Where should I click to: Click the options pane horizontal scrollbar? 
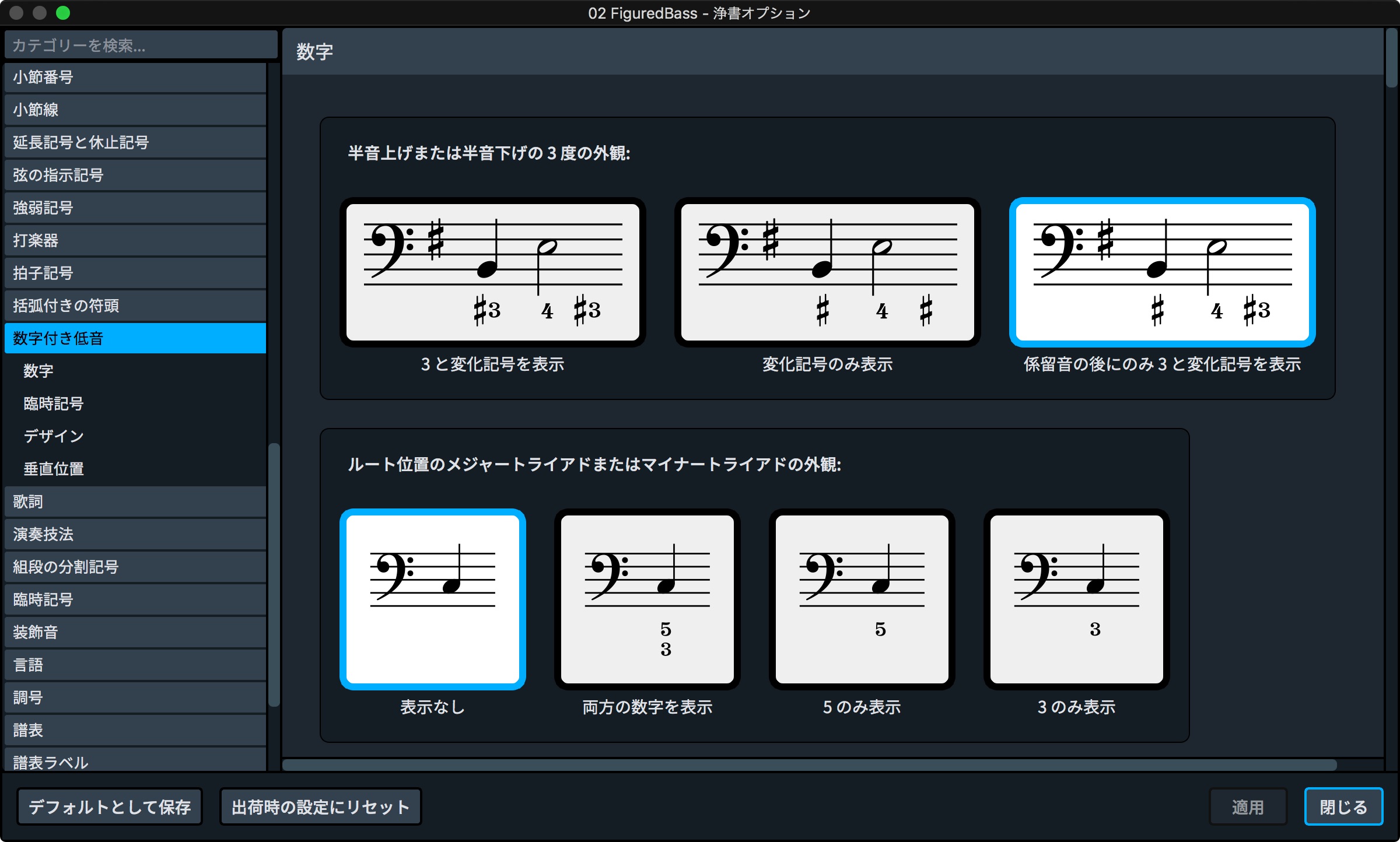[x=810, y=764]
